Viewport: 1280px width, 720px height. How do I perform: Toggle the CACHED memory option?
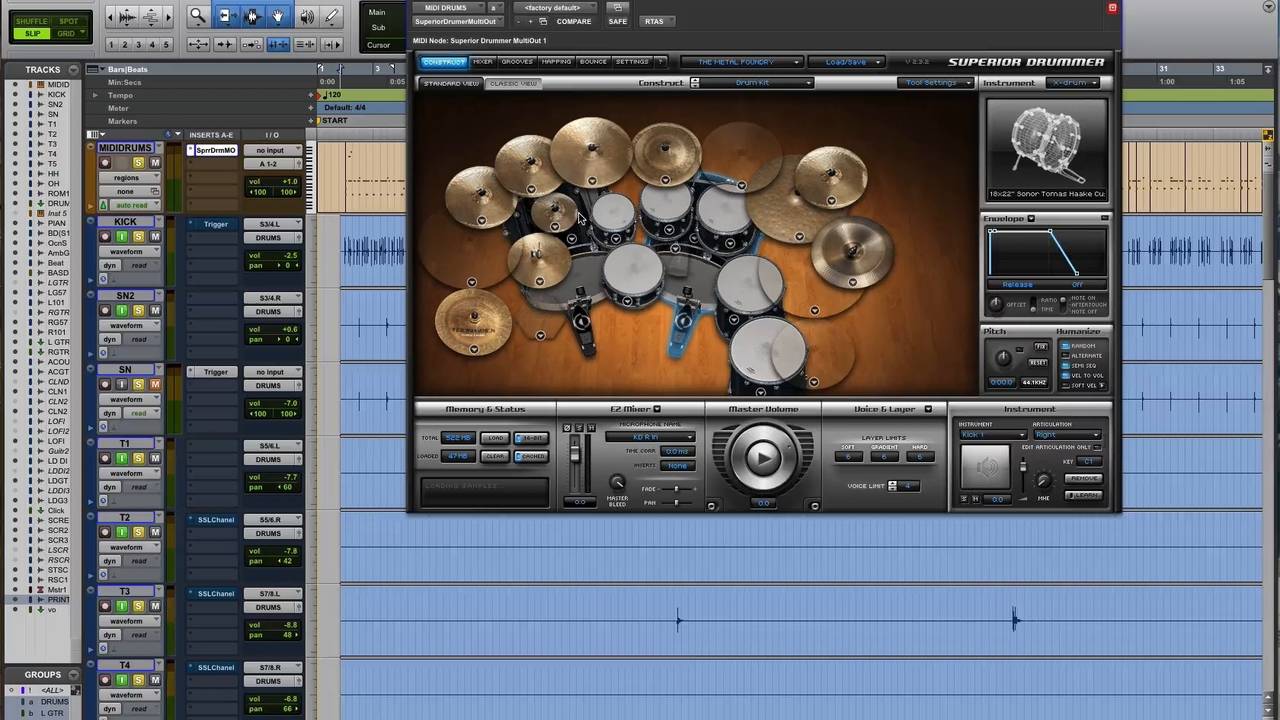[530, 456]
